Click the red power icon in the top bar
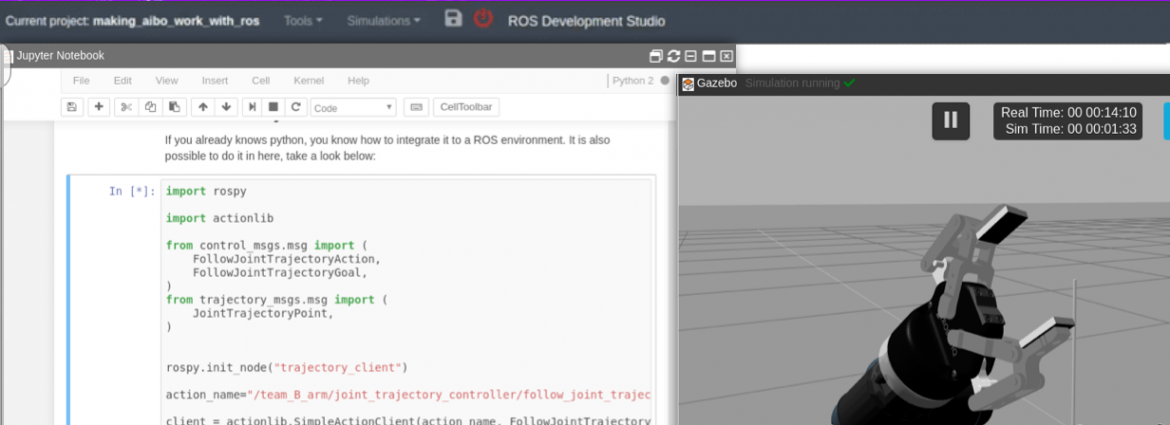This screenshot has width=1170, height=425. 484,19
